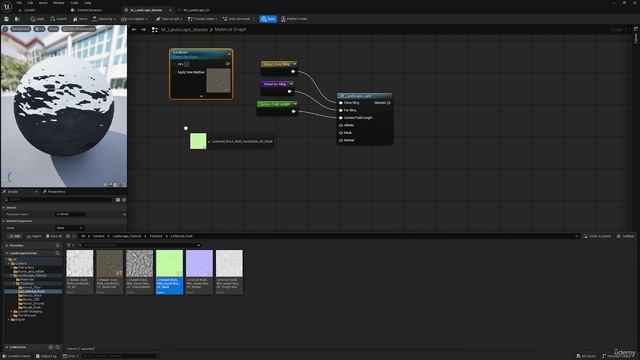Open the Window menu
This screenshot has width=640, height=360.
59,3
